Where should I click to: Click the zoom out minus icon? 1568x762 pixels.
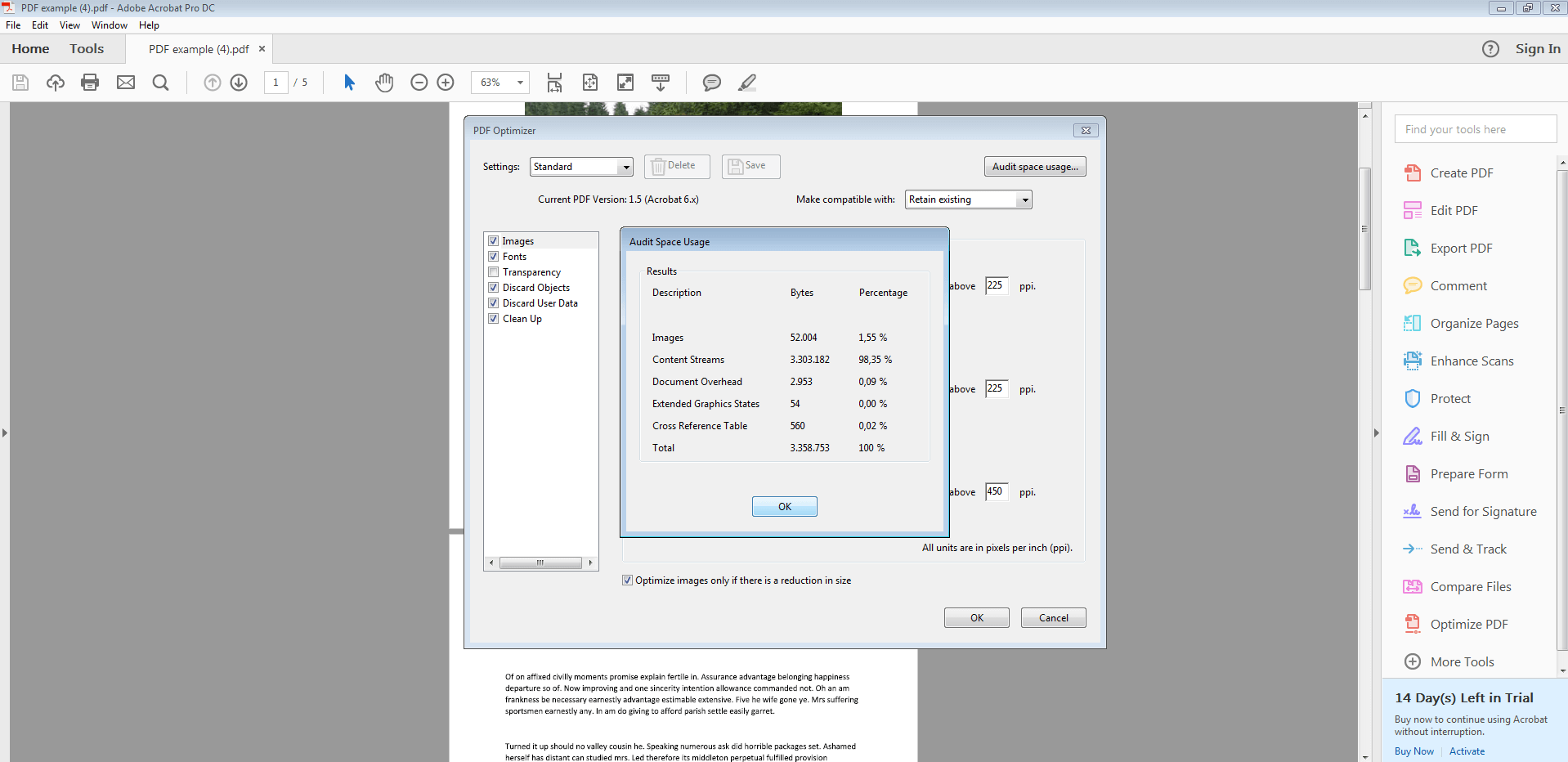pos(419,83)
